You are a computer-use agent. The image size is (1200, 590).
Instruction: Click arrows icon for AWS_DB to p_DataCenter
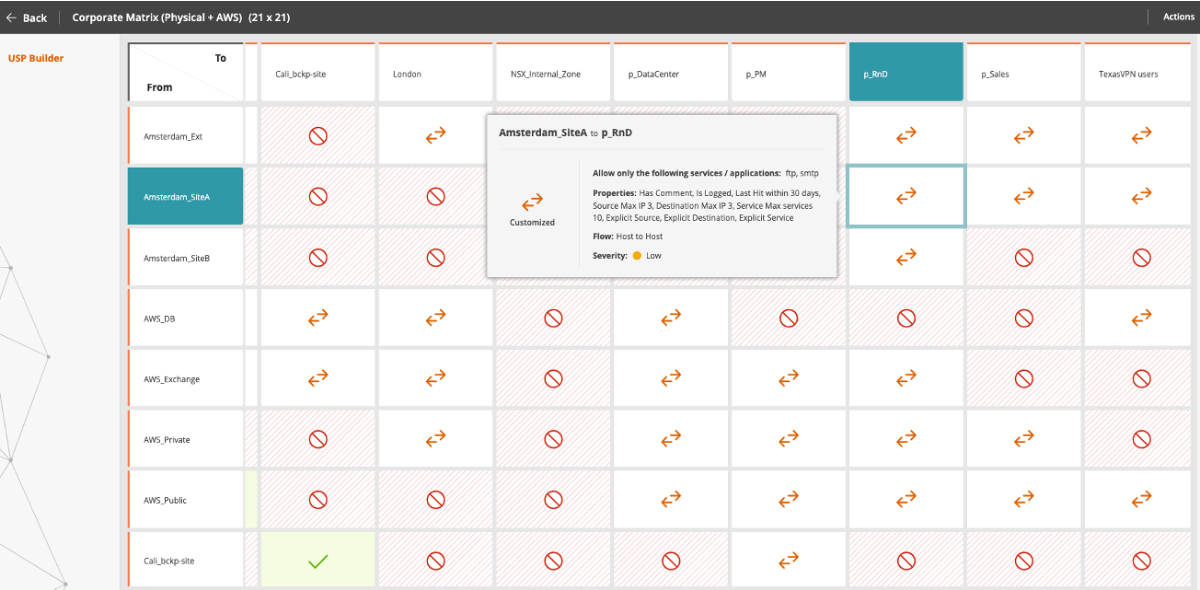coord(671,318)
